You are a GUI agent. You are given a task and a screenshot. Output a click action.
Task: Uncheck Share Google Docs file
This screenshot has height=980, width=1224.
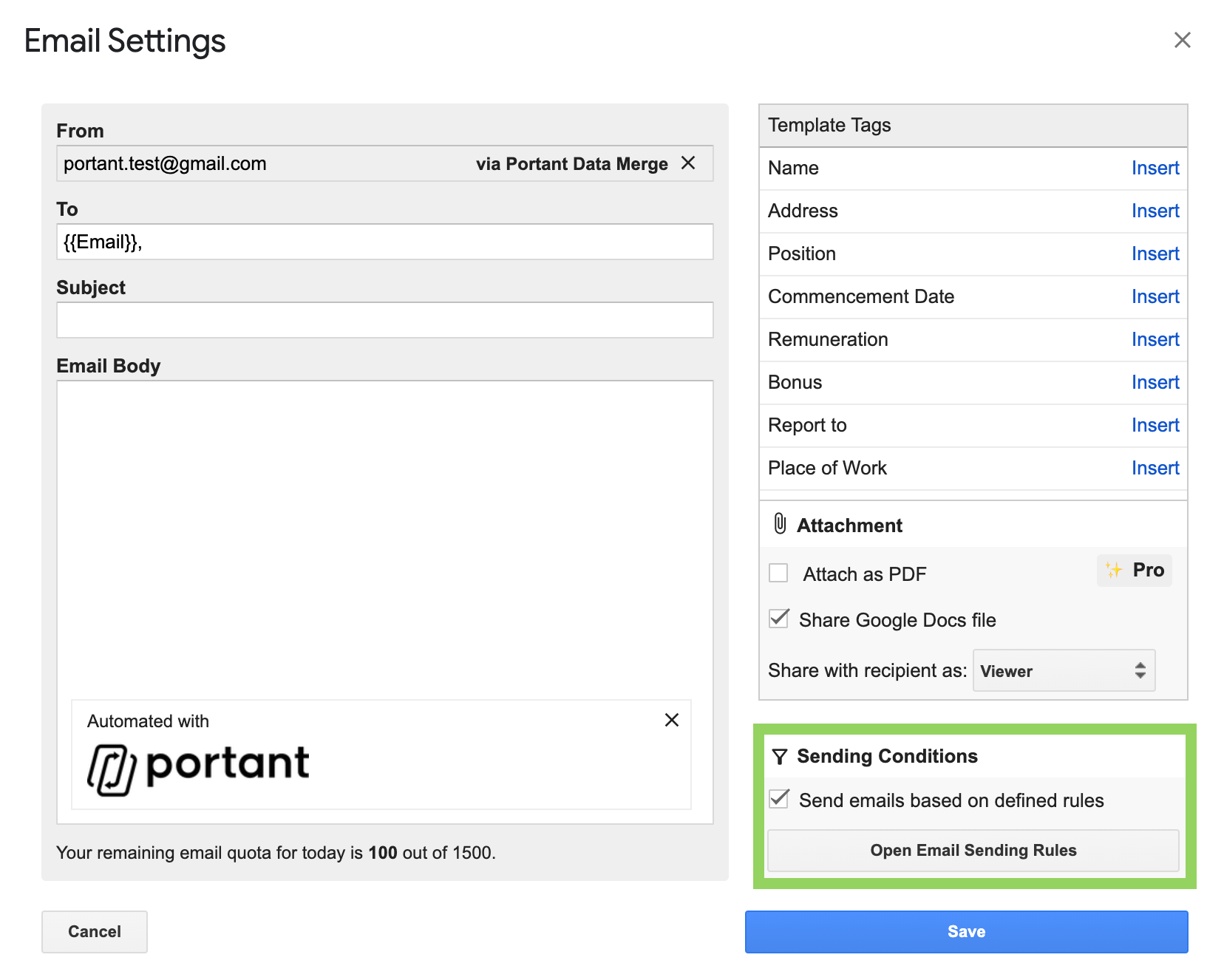tap(778, 619)
